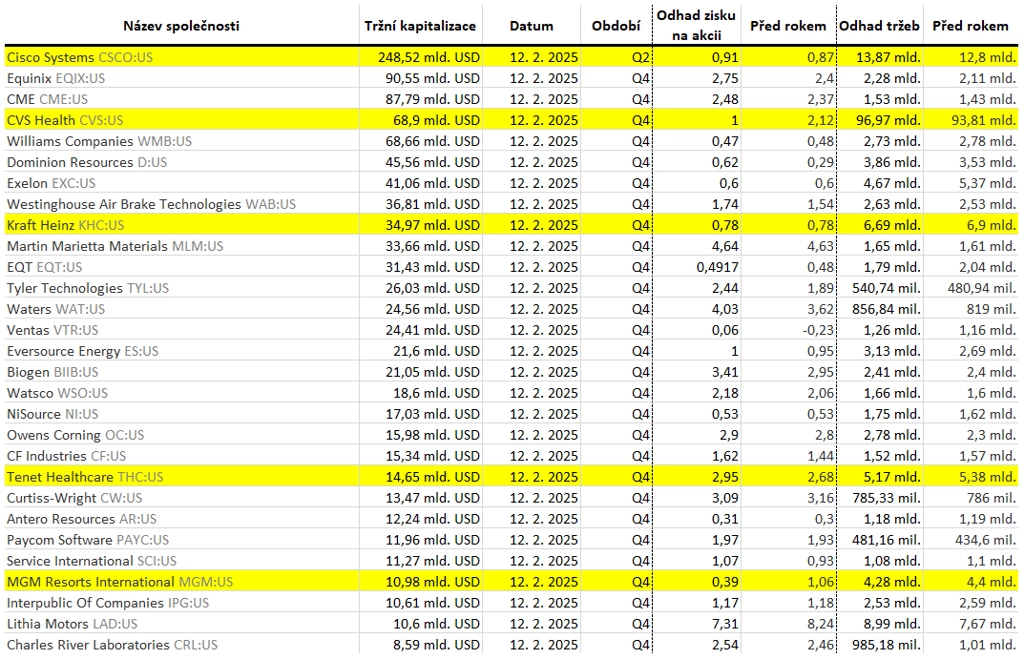Click the 'Odhad tržeb' column header
The height and width of the screenshot is (659, 1024).
click(x=879, y=26)
